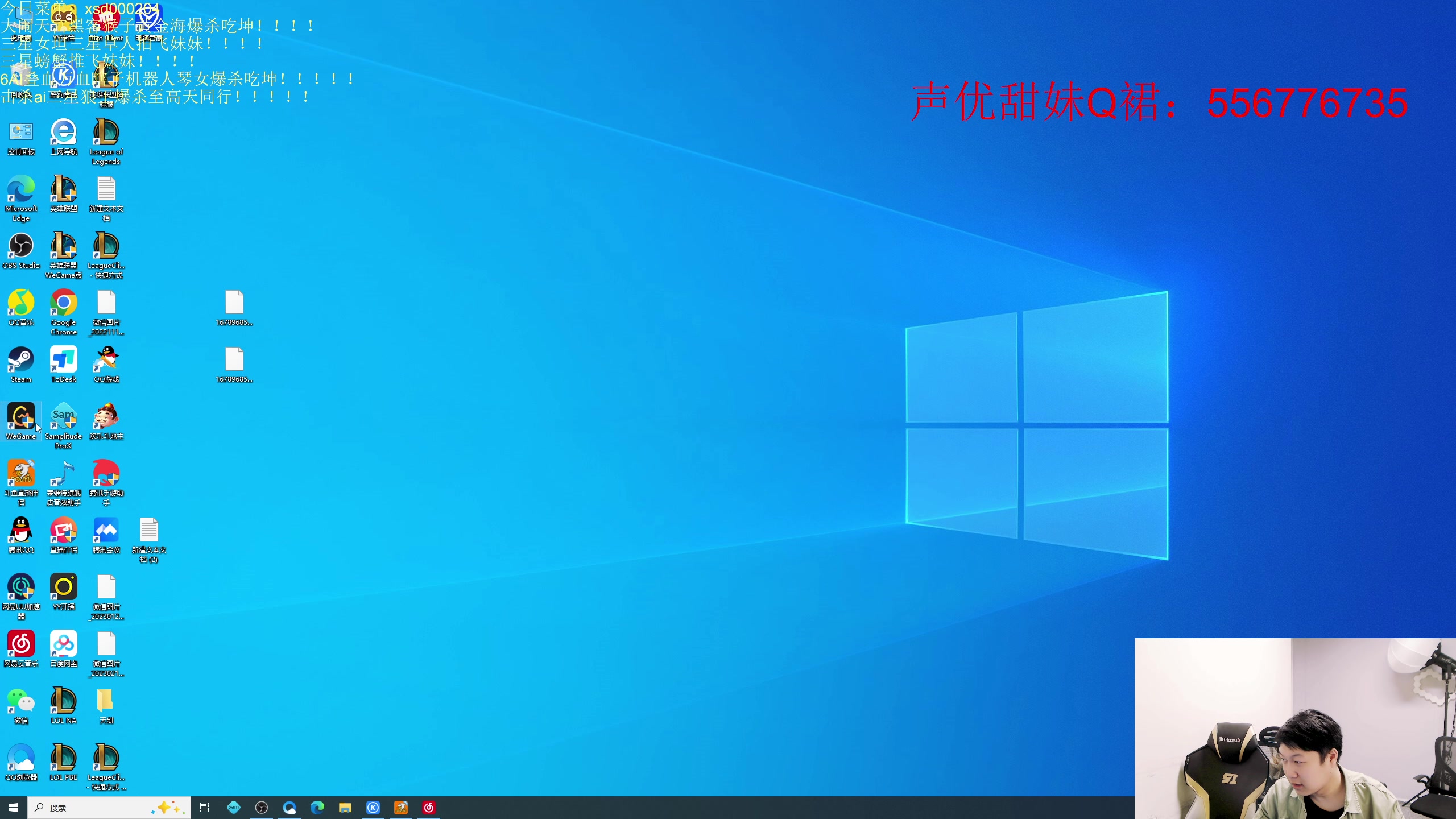1456x819 pixels.
Task: Select the LOL NA shortcut
Action: point(64,701)
